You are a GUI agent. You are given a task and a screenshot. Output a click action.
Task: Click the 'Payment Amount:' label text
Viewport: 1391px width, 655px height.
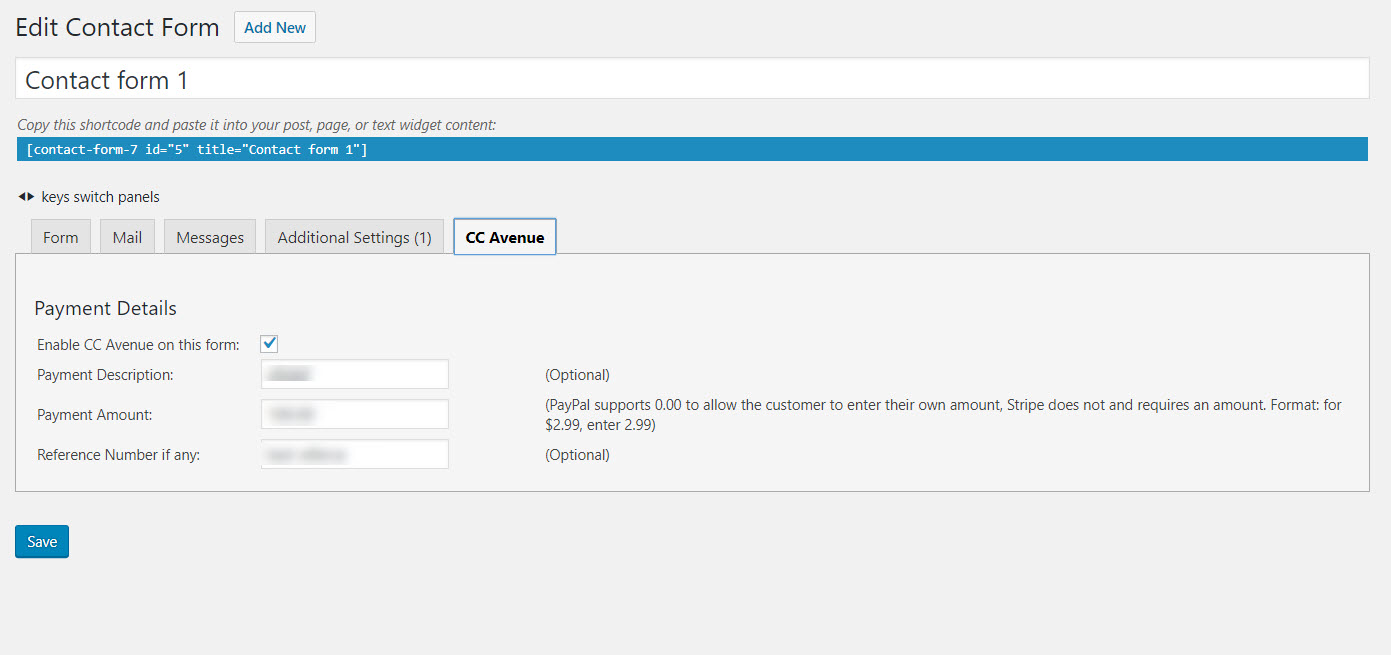click(x=94, y=414)
